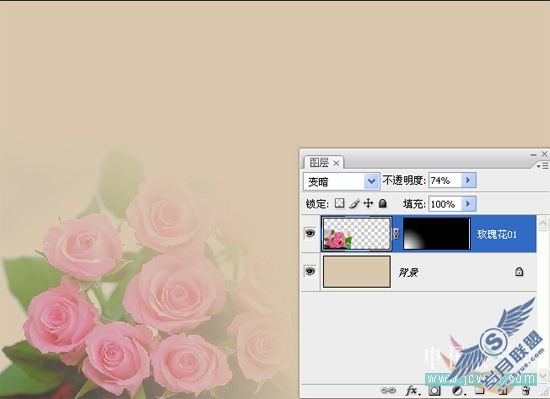Click the chain link between thumbnail and mask

(397, 234)
